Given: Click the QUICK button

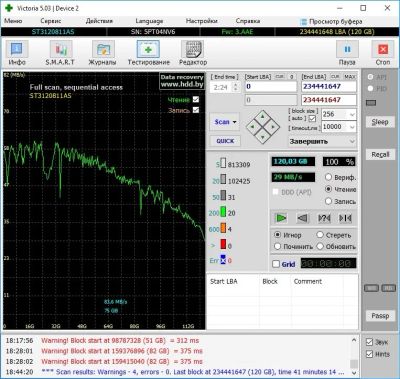Looking at the screenshot, I should point(225,141).
